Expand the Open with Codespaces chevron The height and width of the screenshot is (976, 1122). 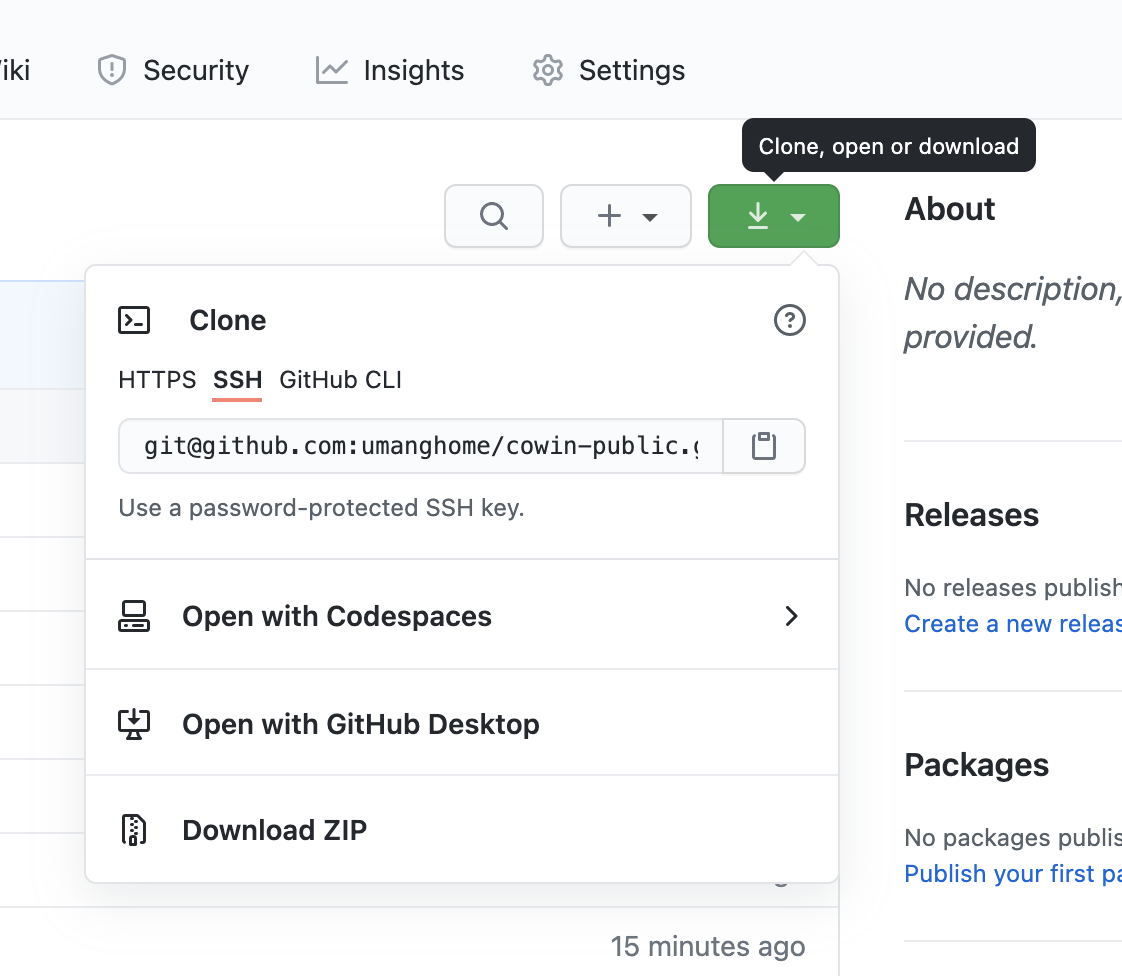click(791, 616)
